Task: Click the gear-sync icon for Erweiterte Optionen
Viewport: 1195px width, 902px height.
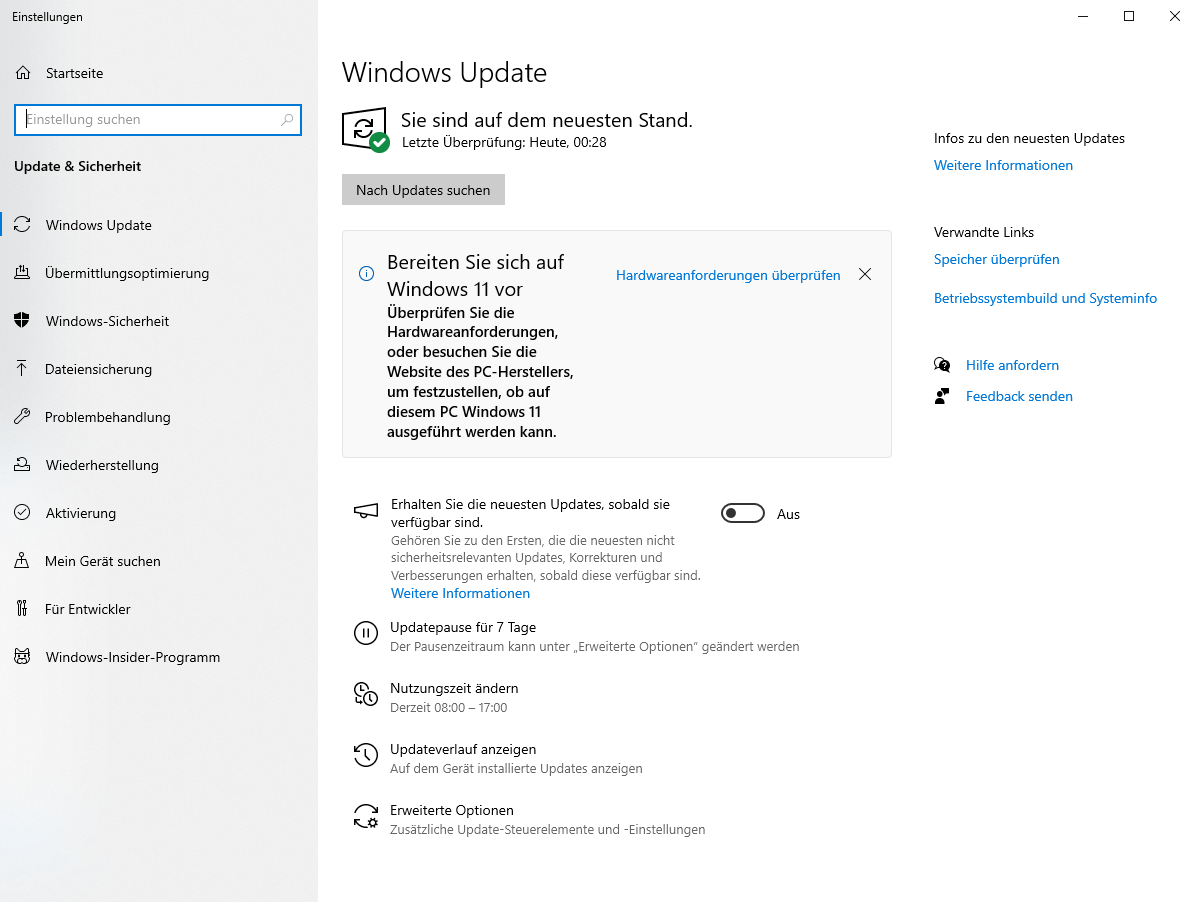Action: 366,816
